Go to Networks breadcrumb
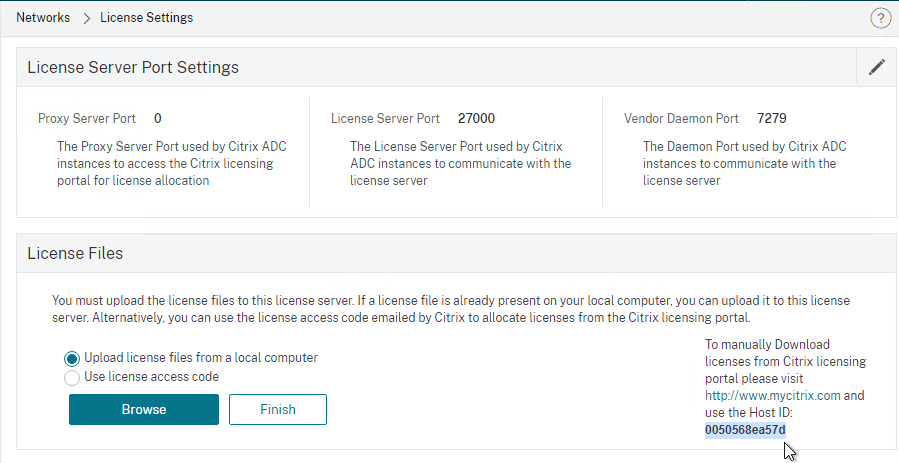The image size is (899, 463). coord(43,18)
